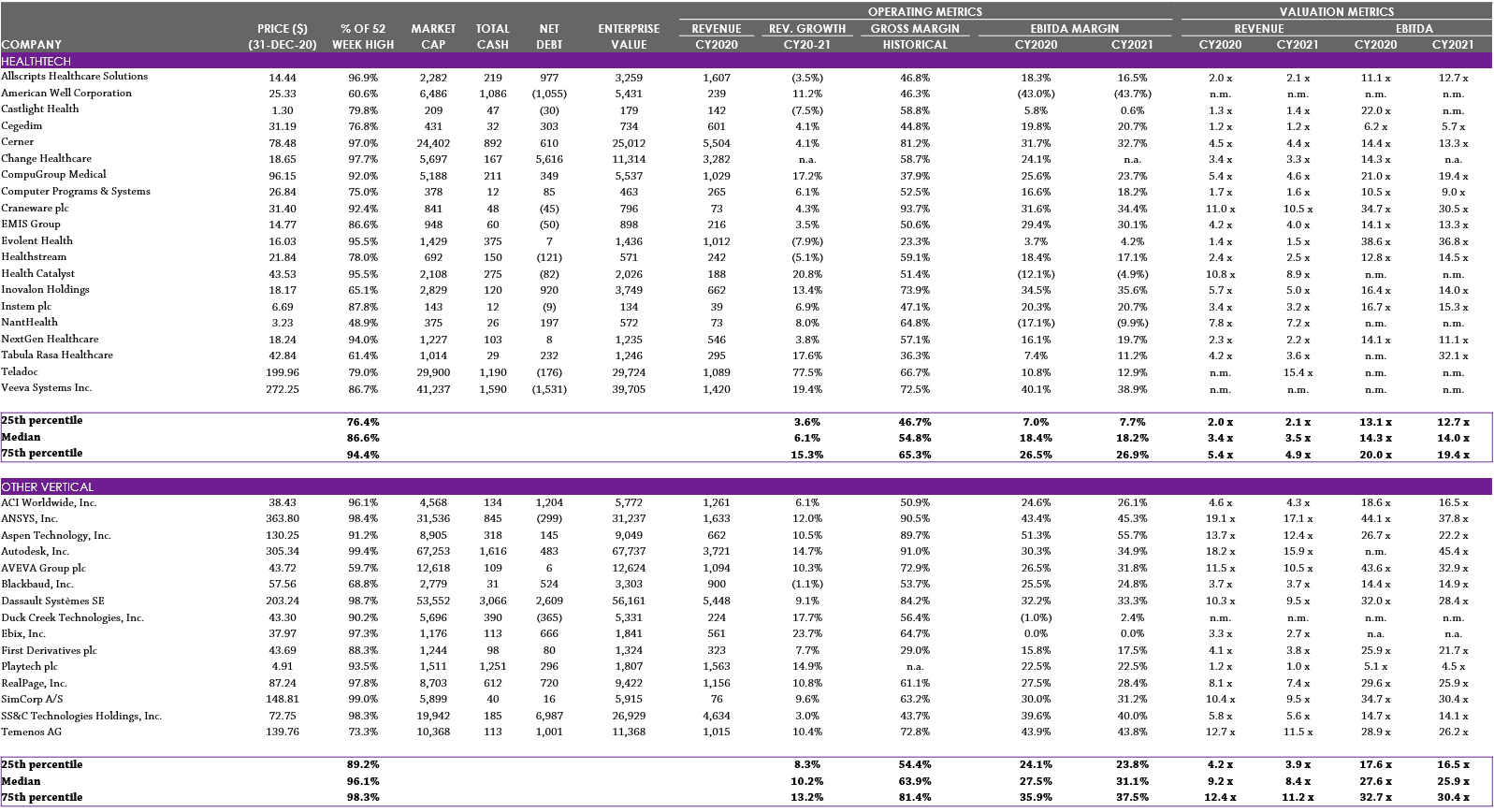The width and height of the screenshot is (1494, 812).
Task: Select Blackbaud, Inc. company cell
Action: pyautogui.click(x=37, y=584)
